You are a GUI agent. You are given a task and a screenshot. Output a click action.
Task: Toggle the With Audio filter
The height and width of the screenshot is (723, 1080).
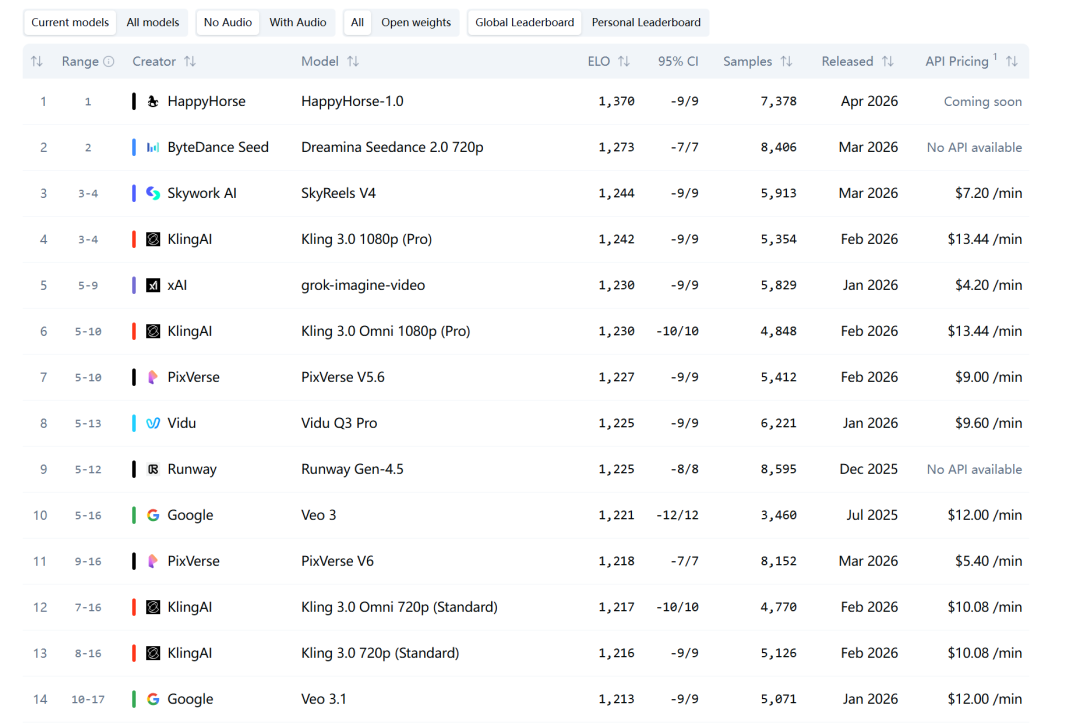click(298, 22)
